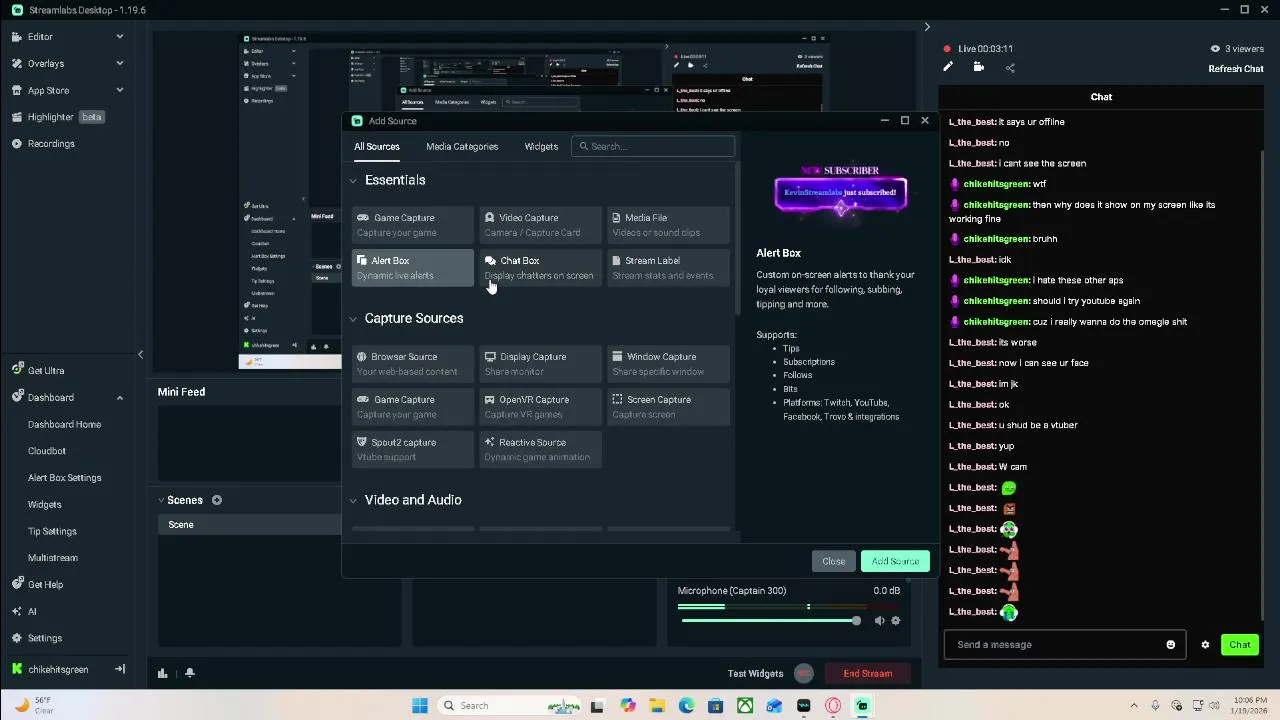1280x720 pixels.
Task: Collapse the Video and Audio section
Action: pyautogui.click(x=353, y=501)
